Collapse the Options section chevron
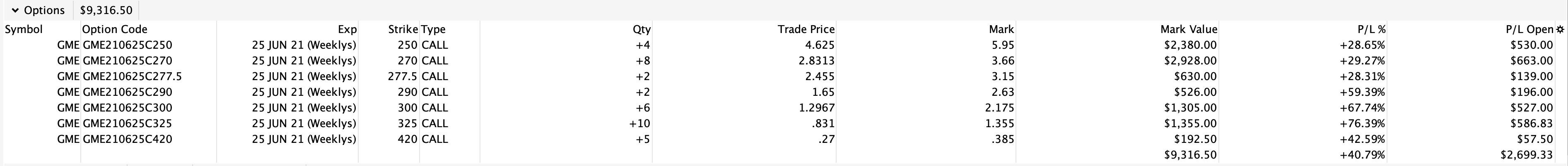The width and height of the screenshot is (1568, 166). click(x=15, y=11)
